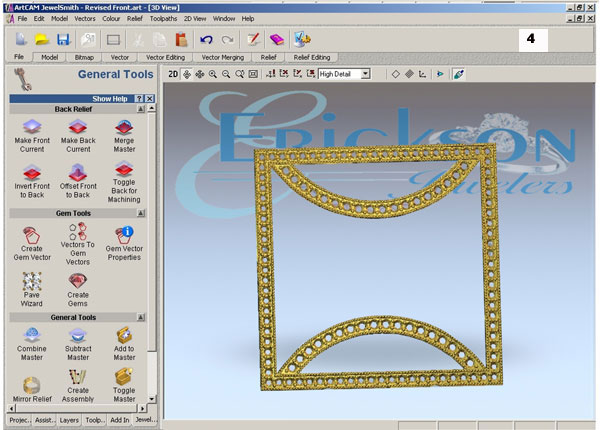Switch to the Bitmap toolbar tab

[84, 57]
